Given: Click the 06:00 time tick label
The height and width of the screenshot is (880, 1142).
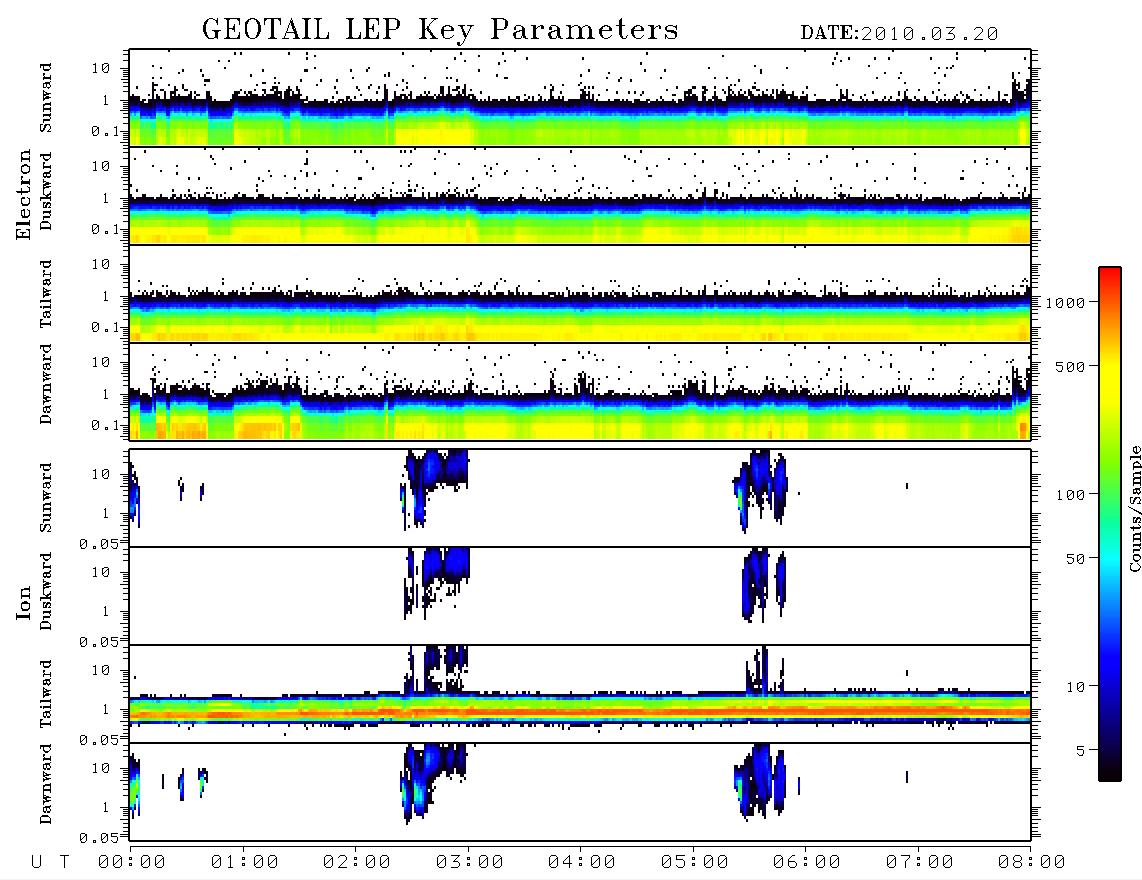Looking at the screenshot, I should (807, 862).
